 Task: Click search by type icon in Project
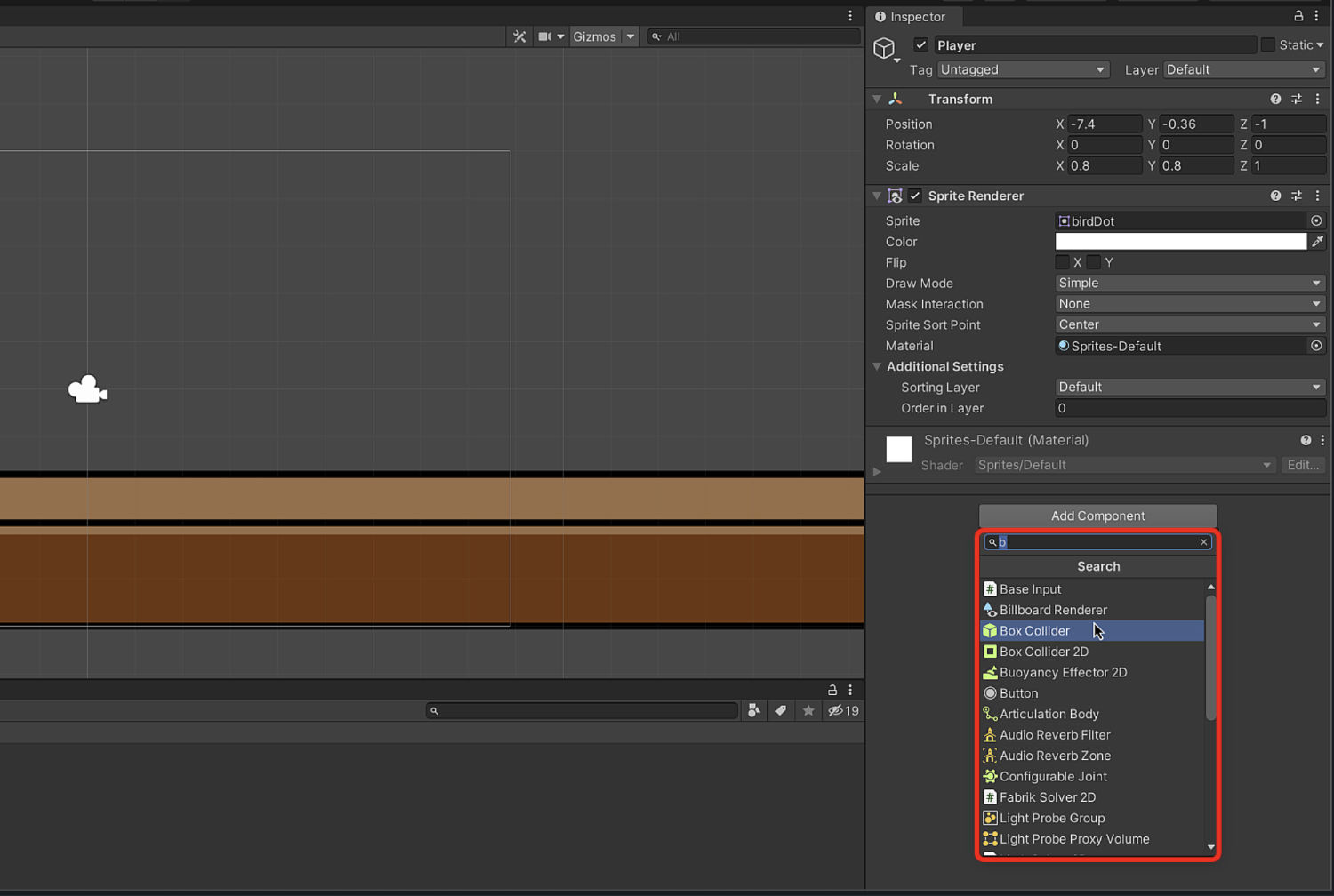pyautogui.click(x=754, y=711)
